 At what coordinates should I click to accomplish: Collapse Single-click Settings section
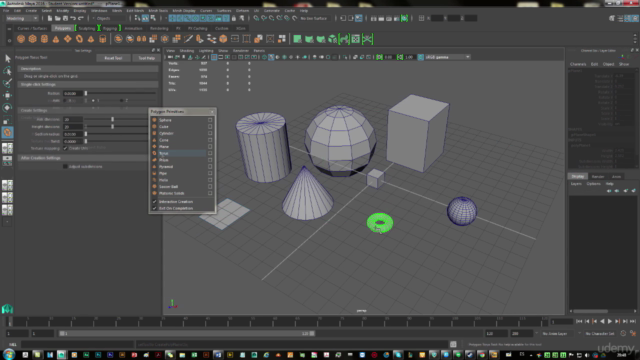point(88,84)
